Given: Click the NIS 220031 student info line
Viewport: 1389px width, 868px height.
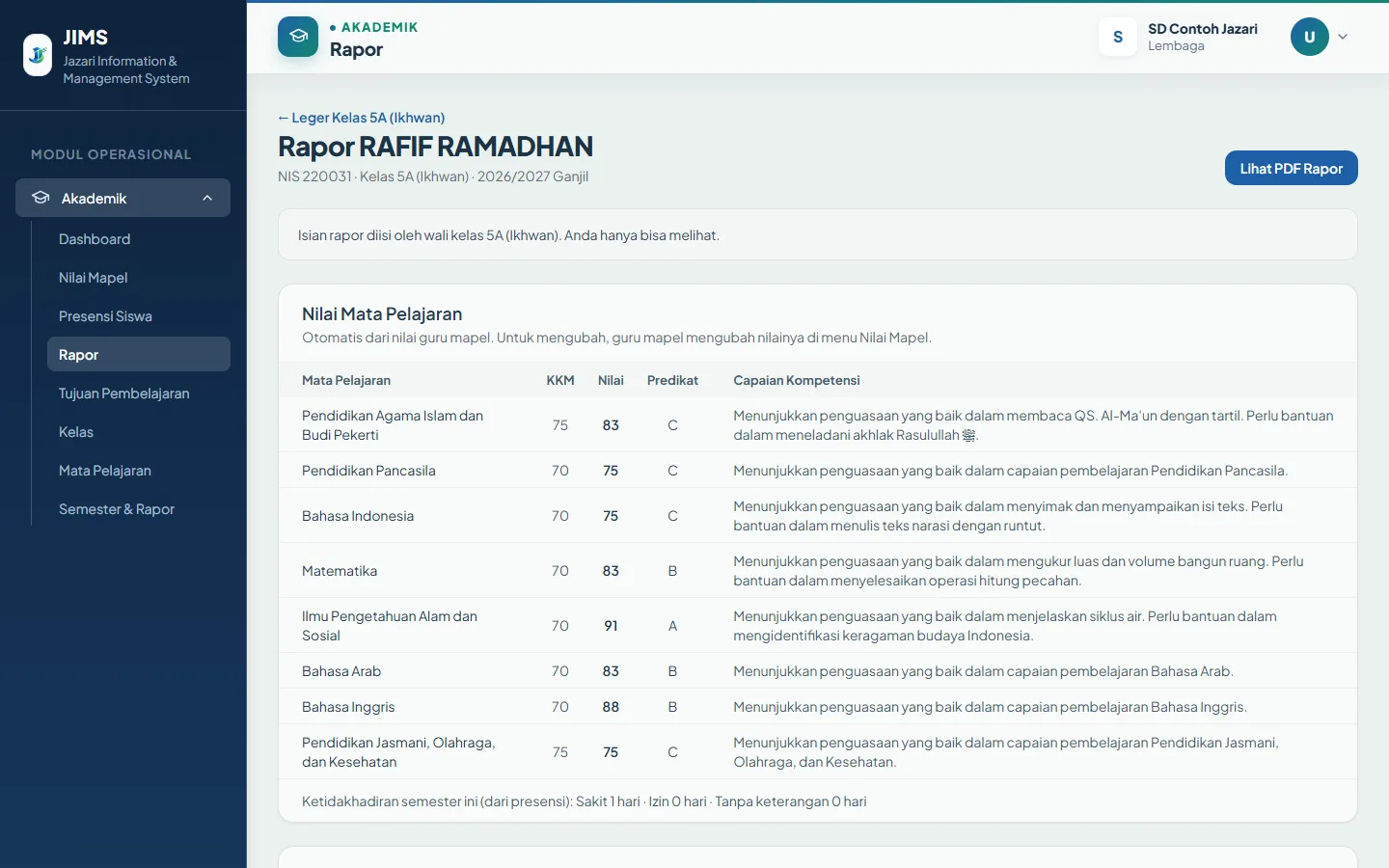Looking at the screenshot, I should coord(433,176).
